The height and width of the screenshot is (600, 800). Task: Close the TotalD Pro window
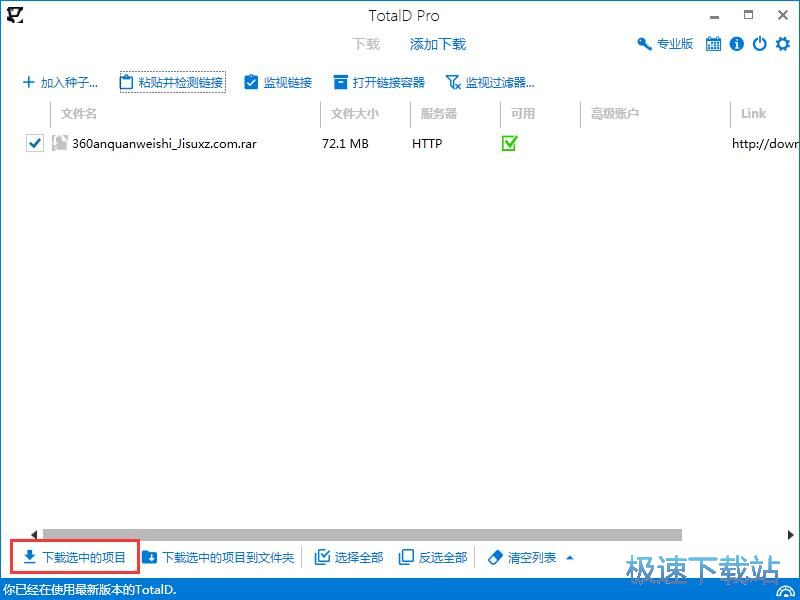click(783, 15)
